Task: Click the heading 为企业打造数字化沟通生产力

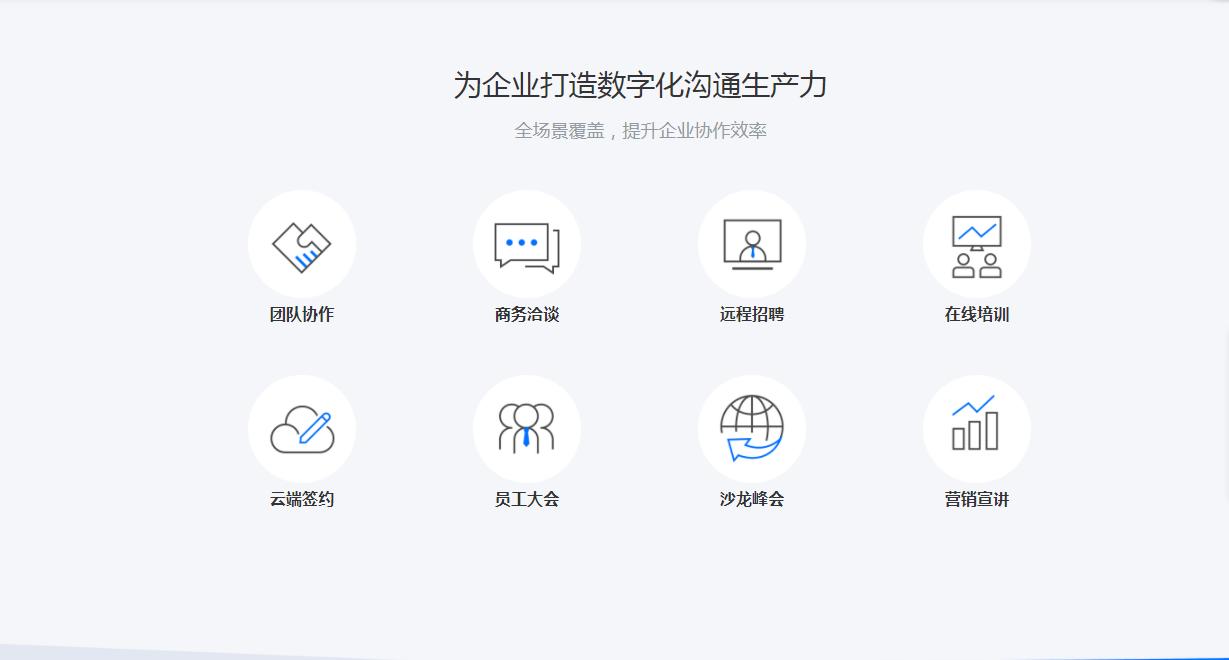Action: (640, 85)
